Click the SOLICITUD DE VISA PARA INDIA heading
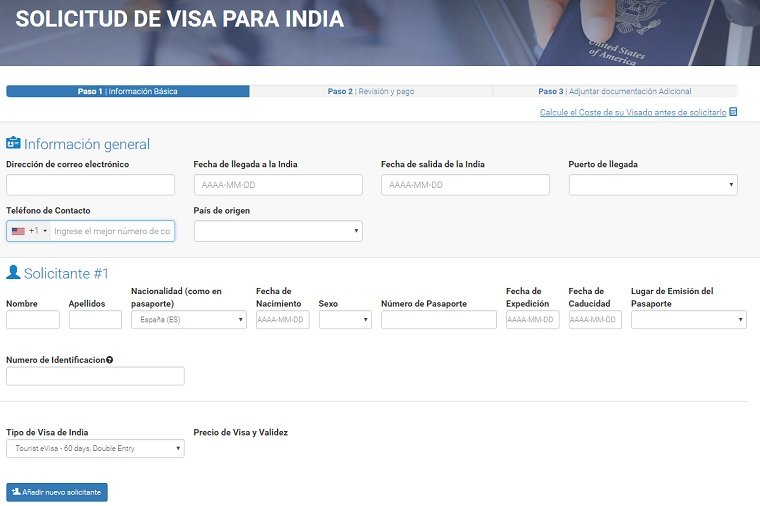 [x=179, y=19]
